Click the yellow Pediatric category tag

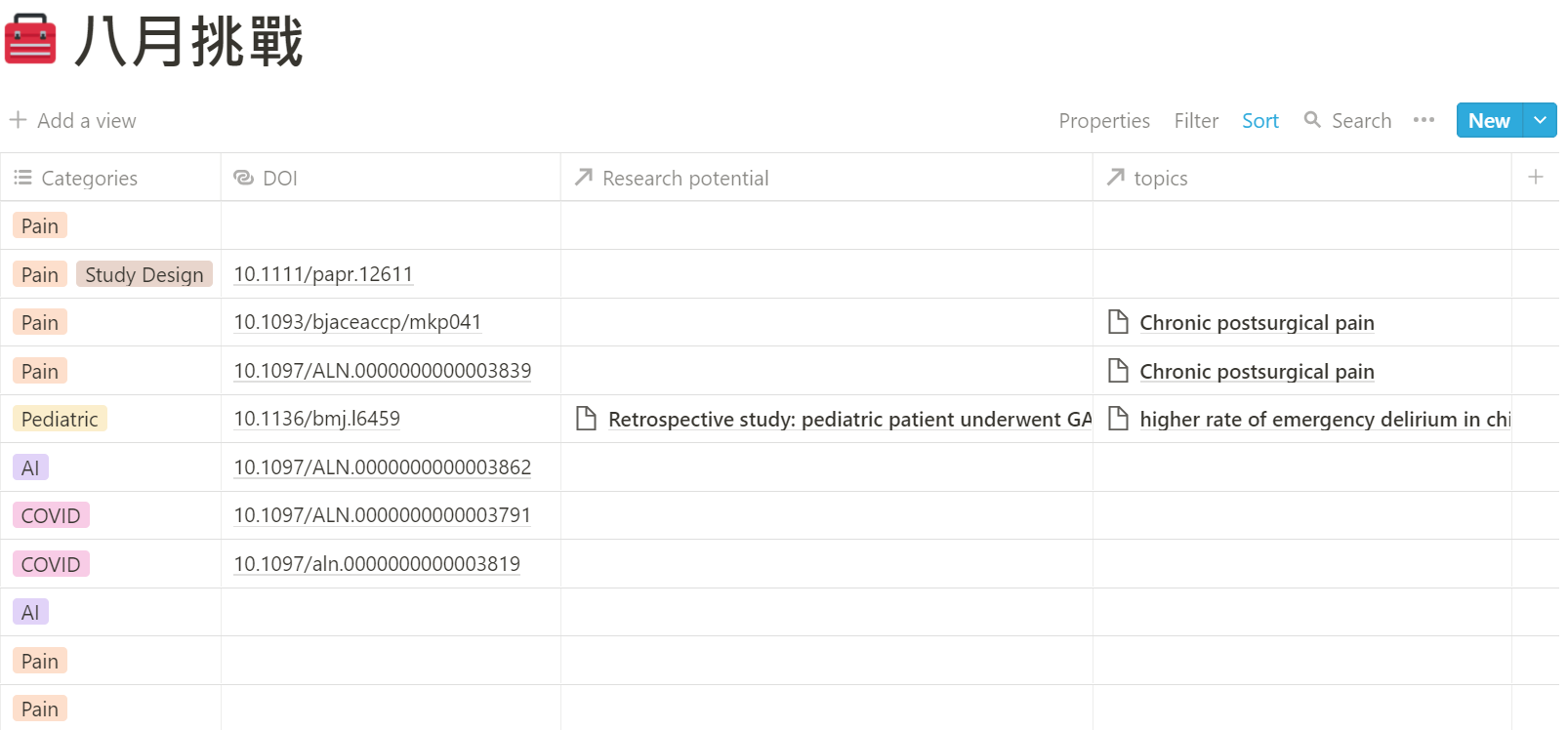(60, 420)
